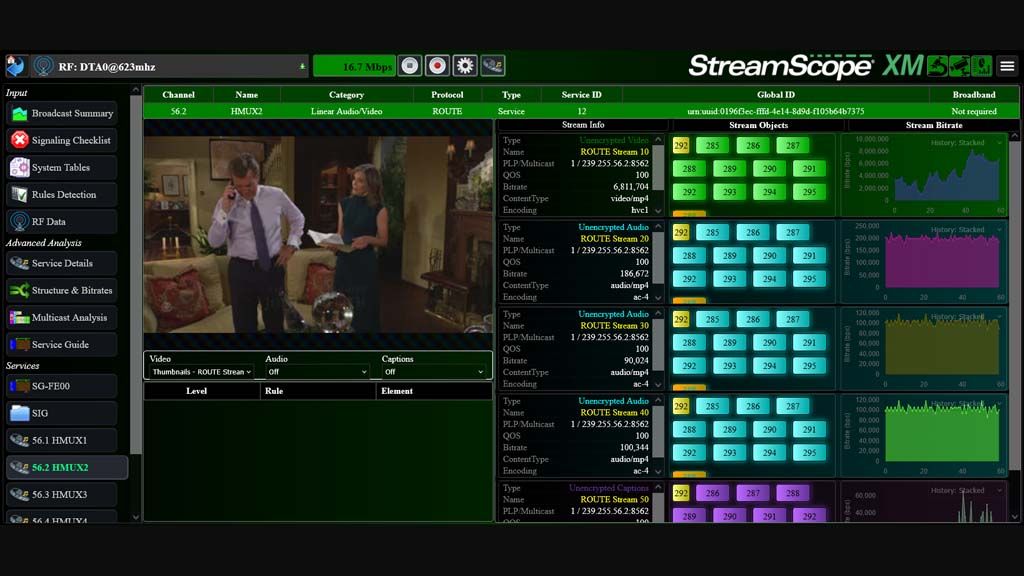Click the Category column header
1024x576 pixels.
point(346,95)
